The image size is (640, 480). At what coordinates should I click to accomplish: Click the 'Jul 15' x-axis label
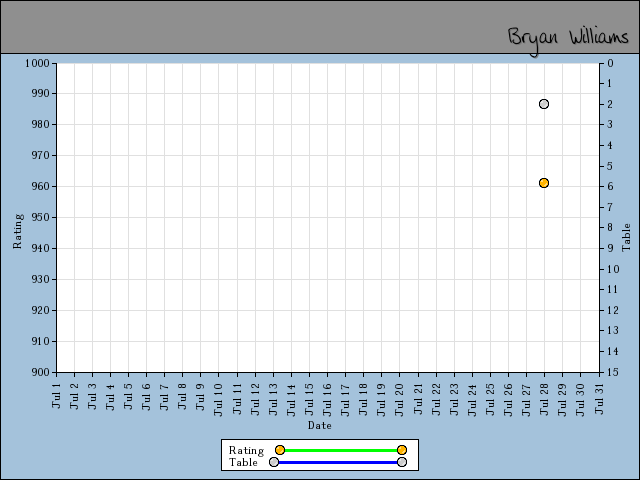click(x=309, y=400)
